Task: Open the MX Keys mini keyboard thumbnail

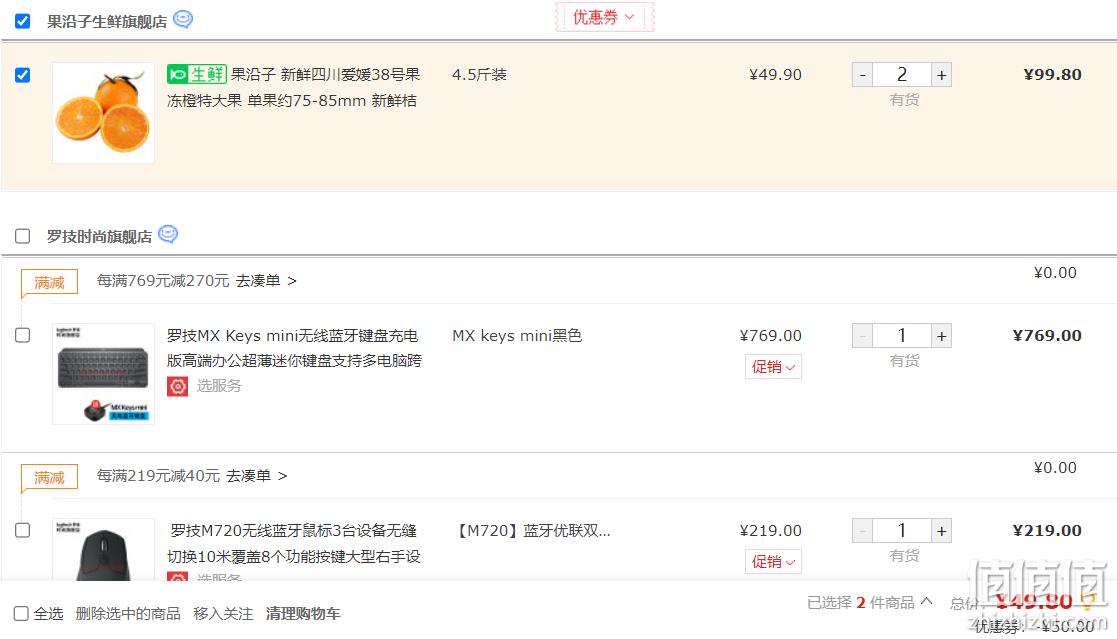Action: pyautogui.click(x=103, y=374)
